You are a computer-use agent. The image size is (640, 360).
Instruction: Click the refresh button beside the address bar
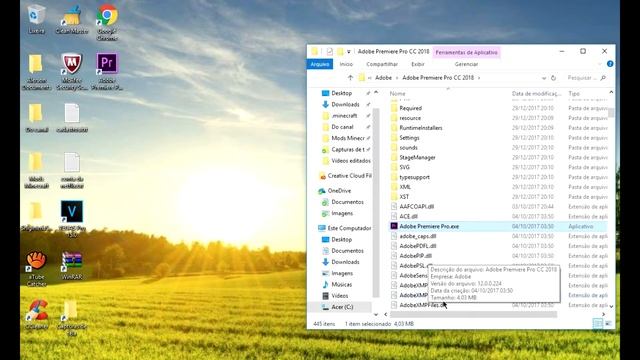coord(553,78)
